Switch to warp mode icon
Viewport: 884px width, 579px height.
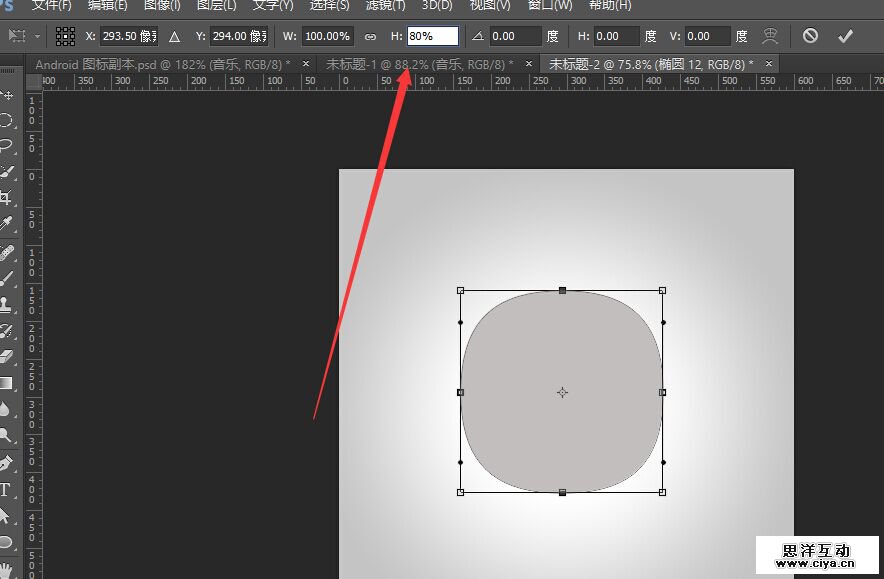coord(770,36)
